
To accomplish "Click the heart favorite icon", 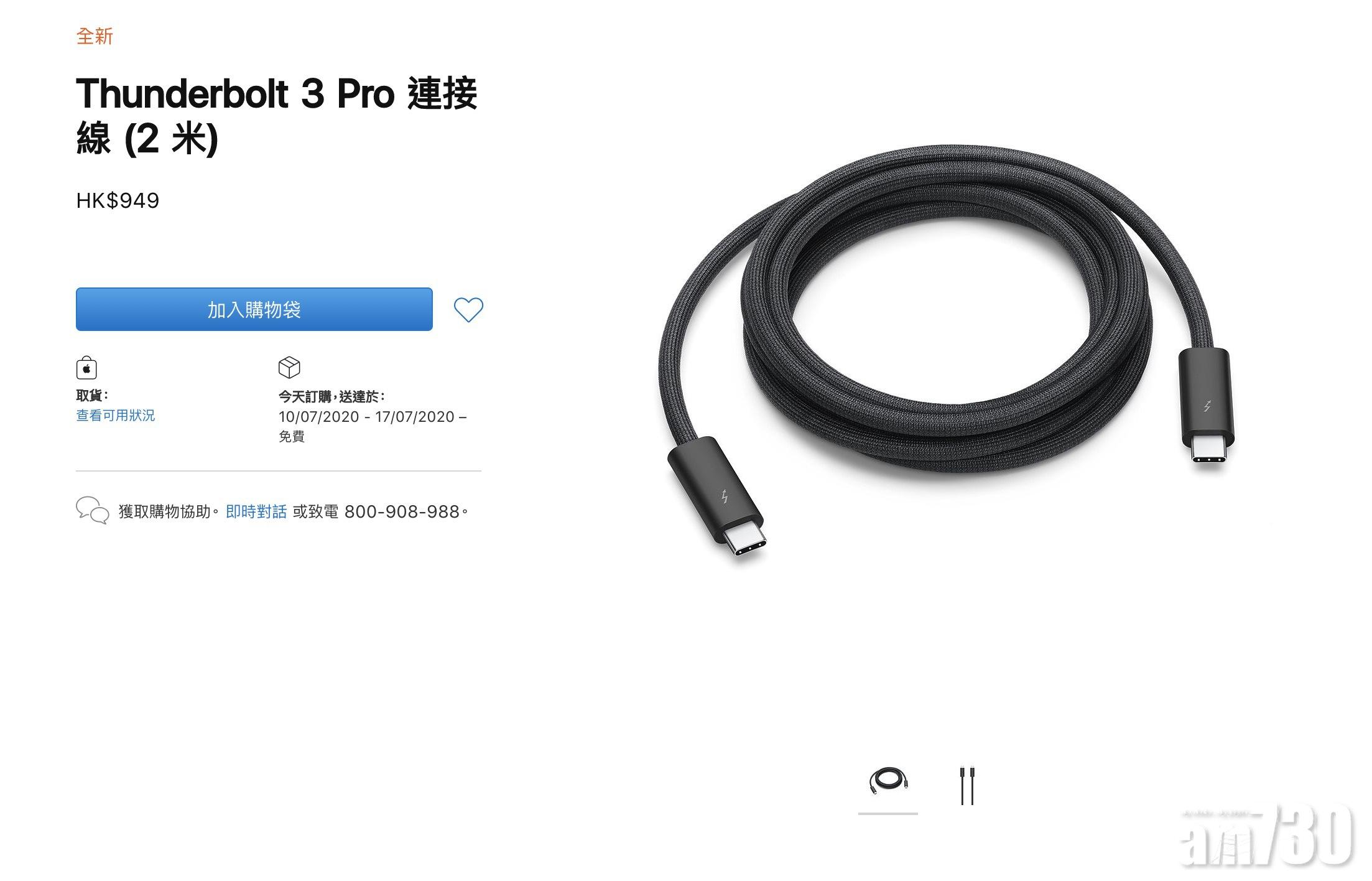I will pyautogui.click(x=468, y=310).
